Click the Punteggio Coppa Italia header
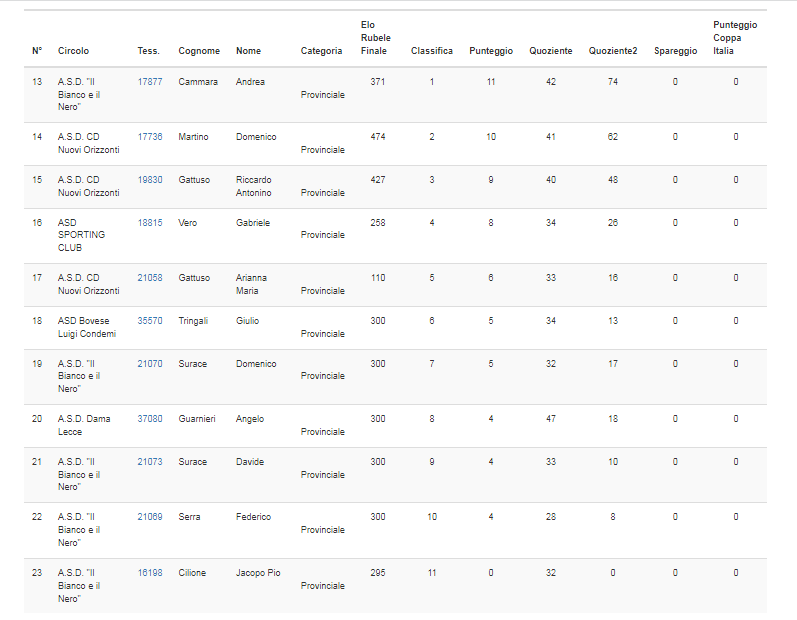The height and width of the screenshot is (620, 797). 735,38
